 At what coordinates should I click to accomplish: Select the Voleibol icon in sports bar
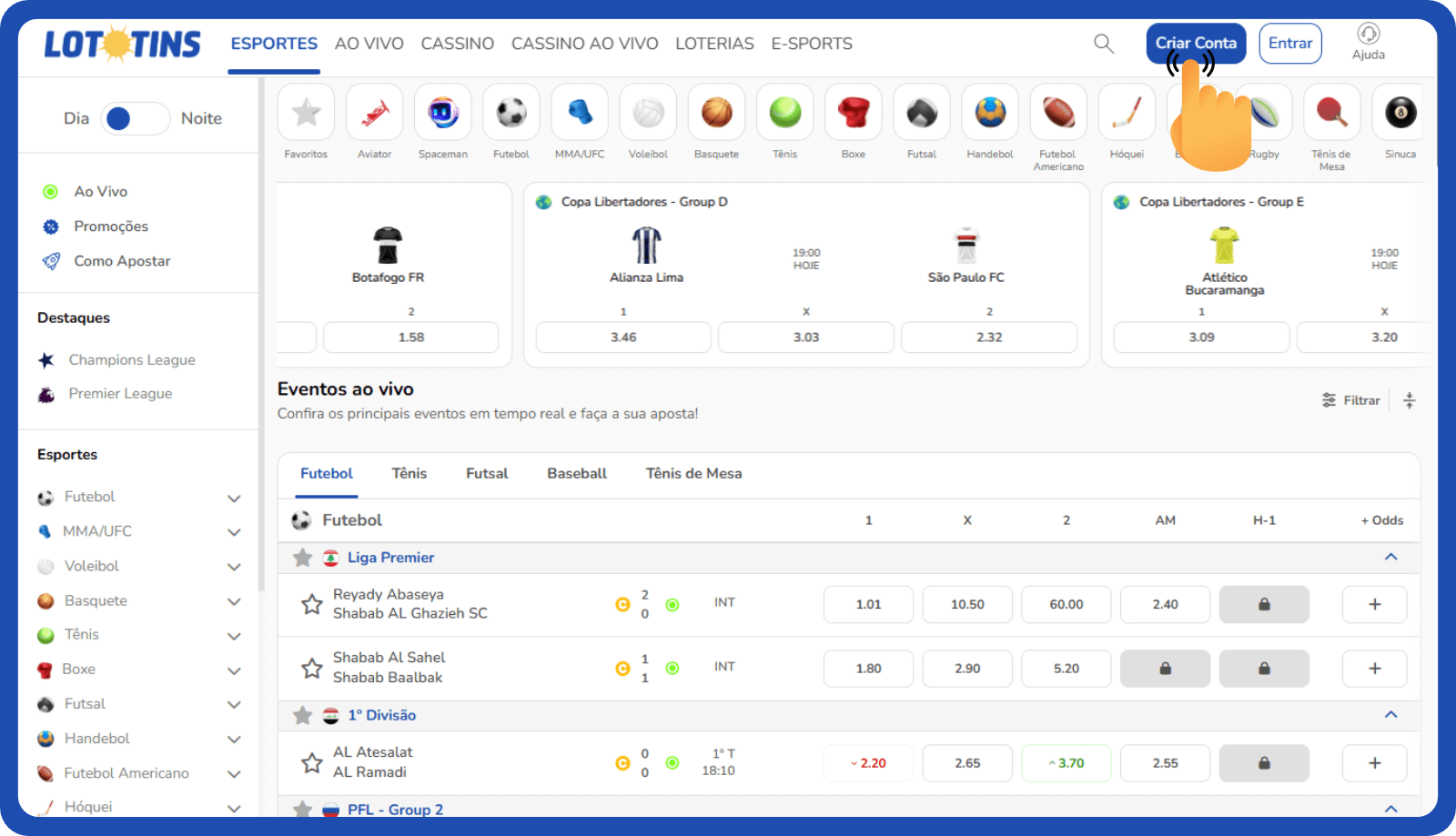tap(648, 113)
